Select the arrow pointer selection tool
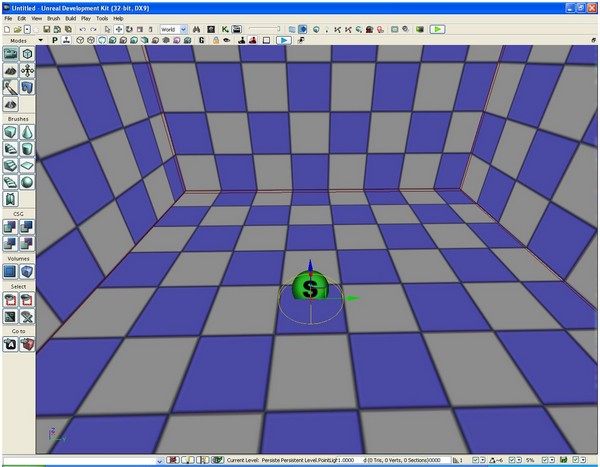 coord(108,29)
